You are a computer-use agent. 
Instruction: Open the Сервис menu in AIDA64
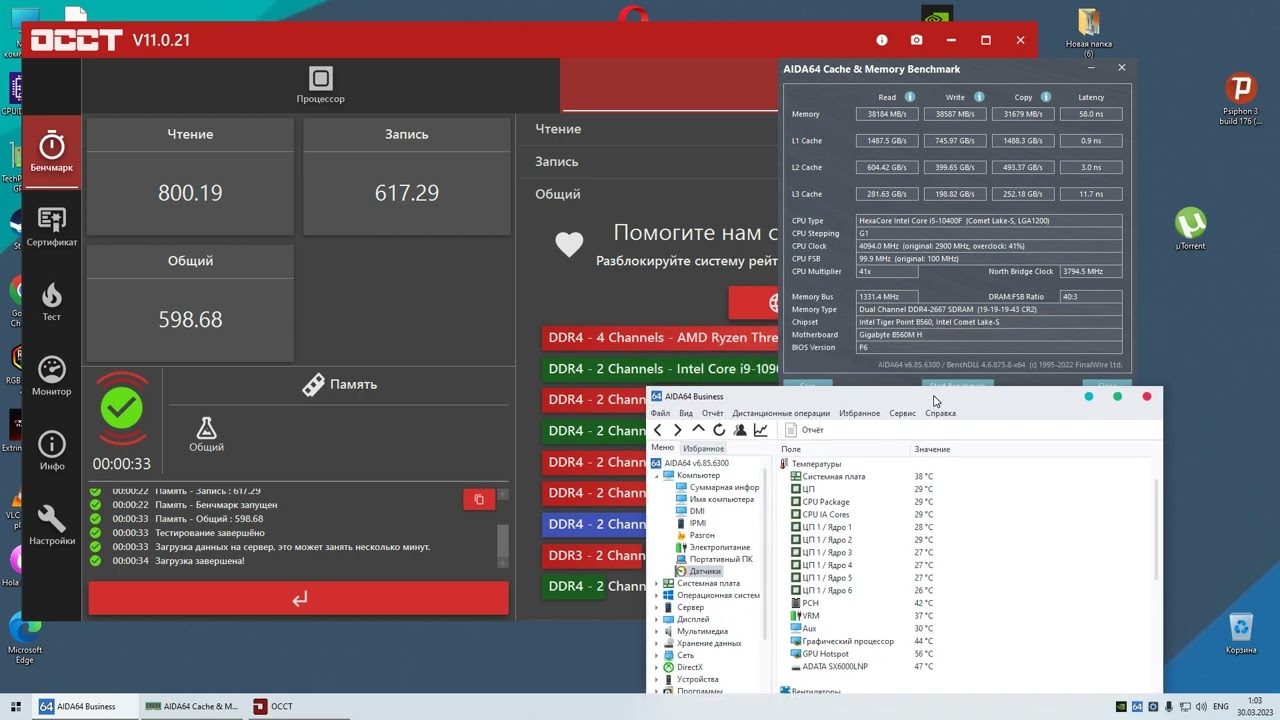[902, 413]
